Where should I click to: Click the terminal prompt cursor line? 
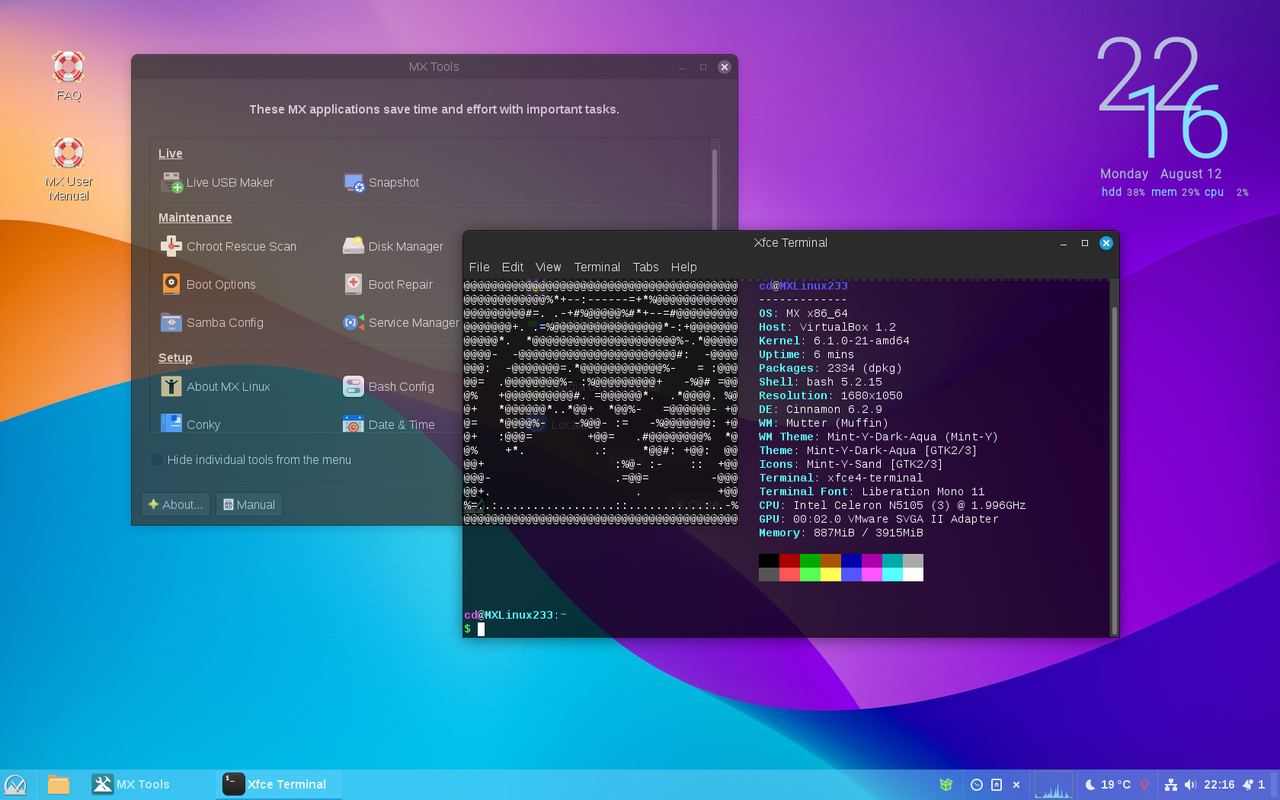(x=481, y=629)
